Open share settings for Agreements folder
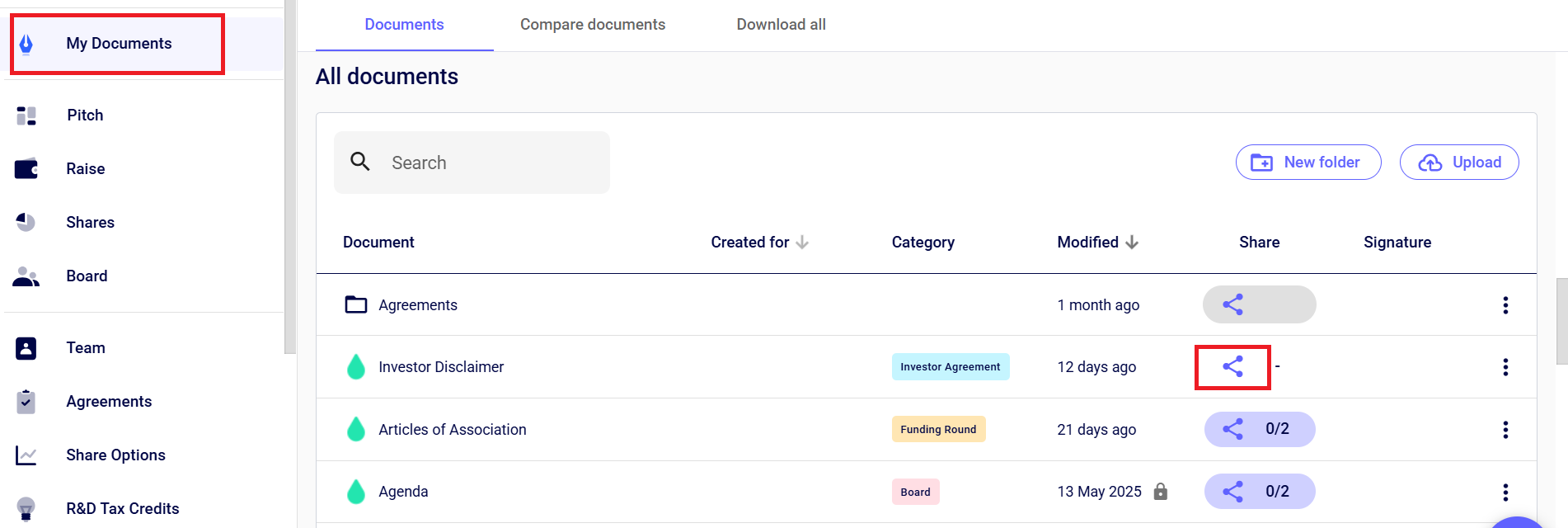Image resolution: width=1568 pixels, height=528 pixels. 1259,304
